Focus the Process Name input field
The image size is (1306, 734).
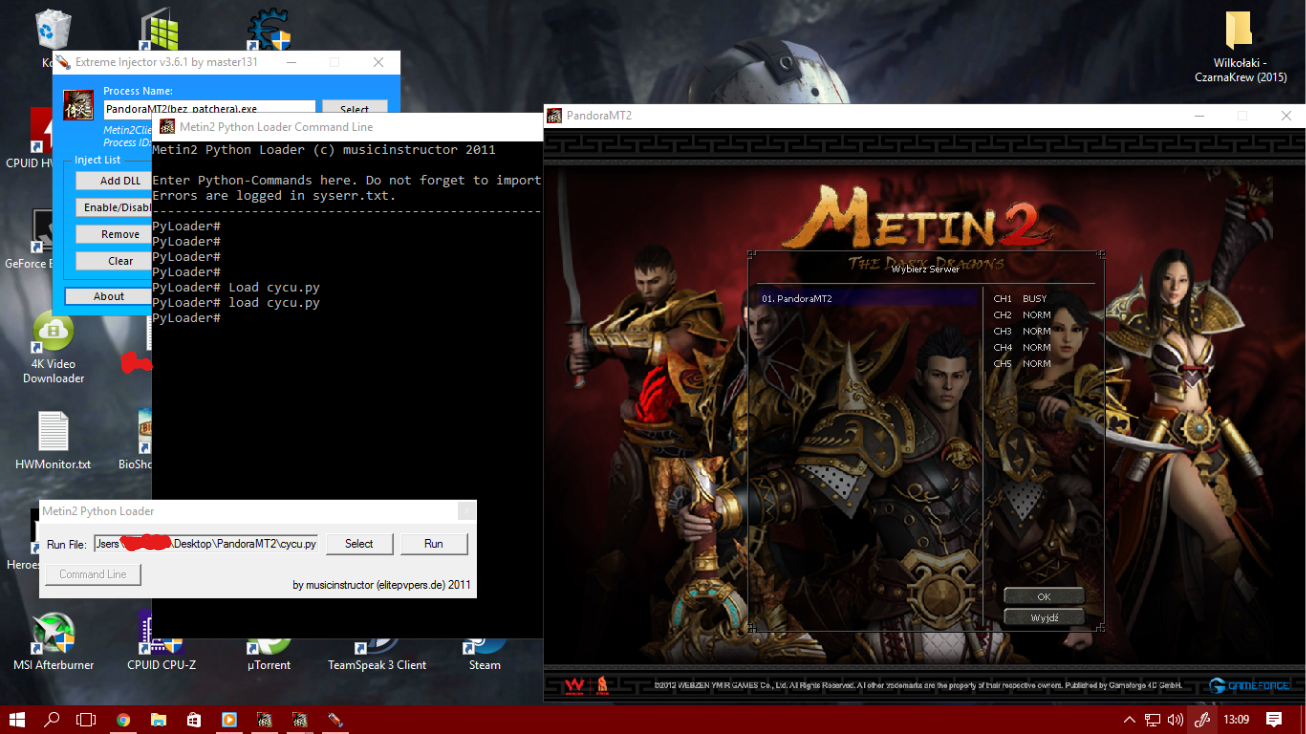point(209,109)
